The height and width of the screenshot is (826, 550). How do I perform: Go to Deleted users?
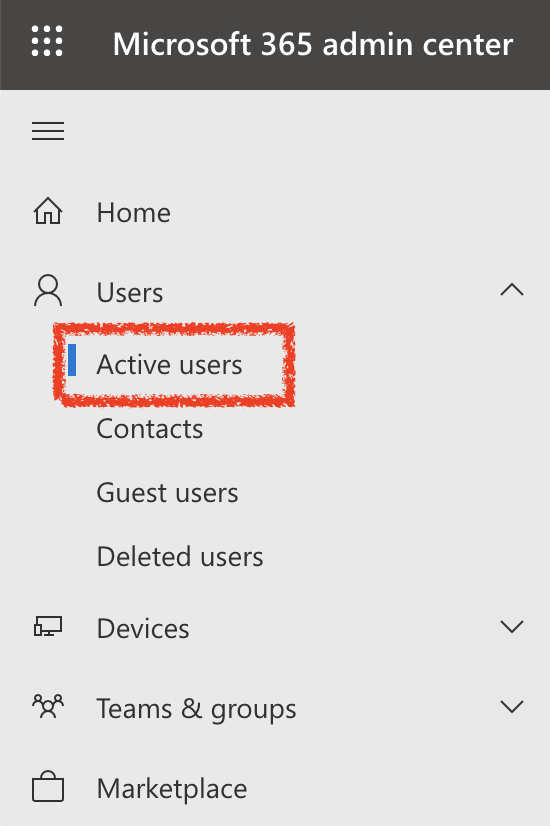pos(180,557)
